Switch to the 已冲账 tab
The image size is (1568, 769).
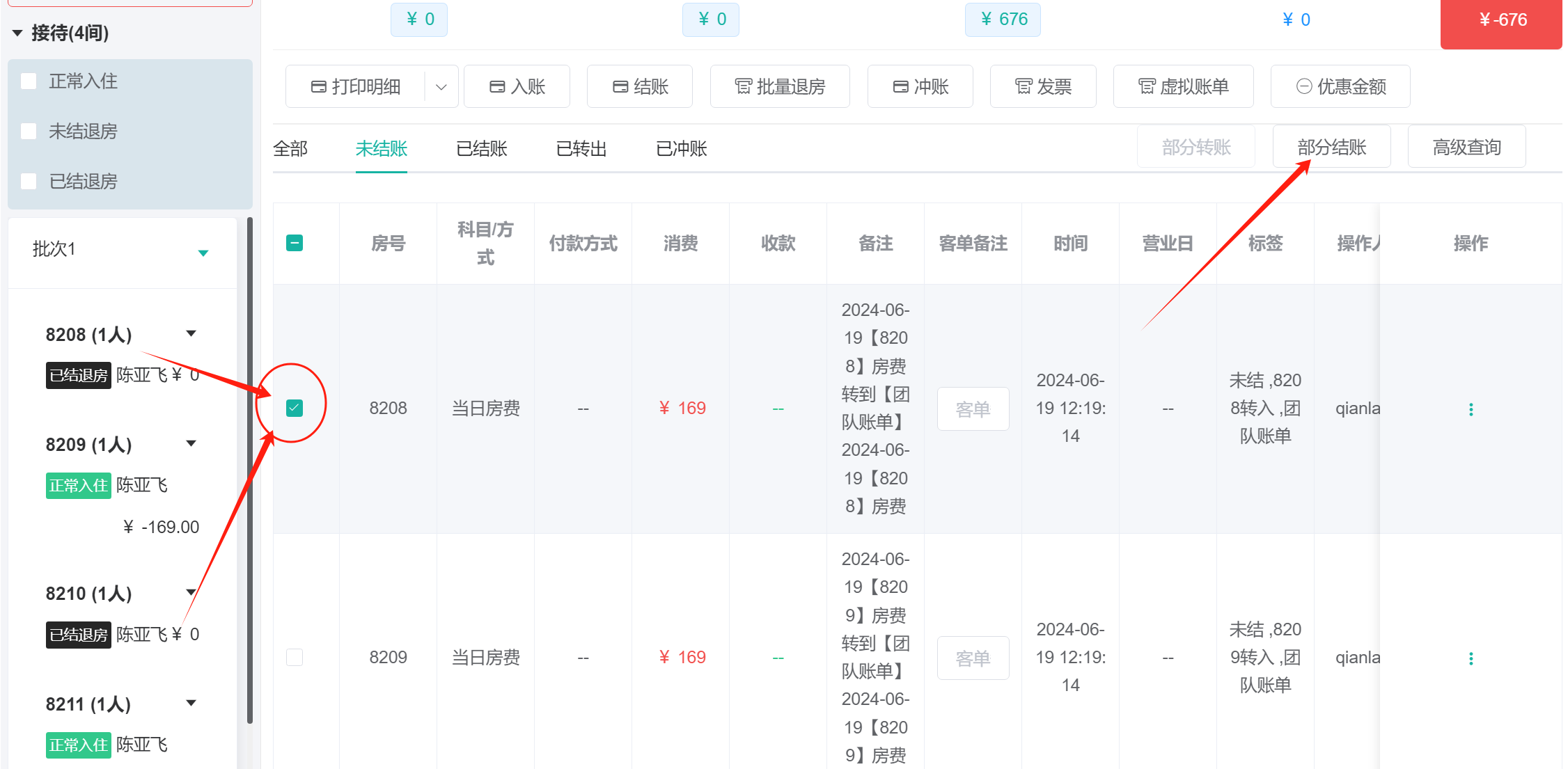[682, 148]
